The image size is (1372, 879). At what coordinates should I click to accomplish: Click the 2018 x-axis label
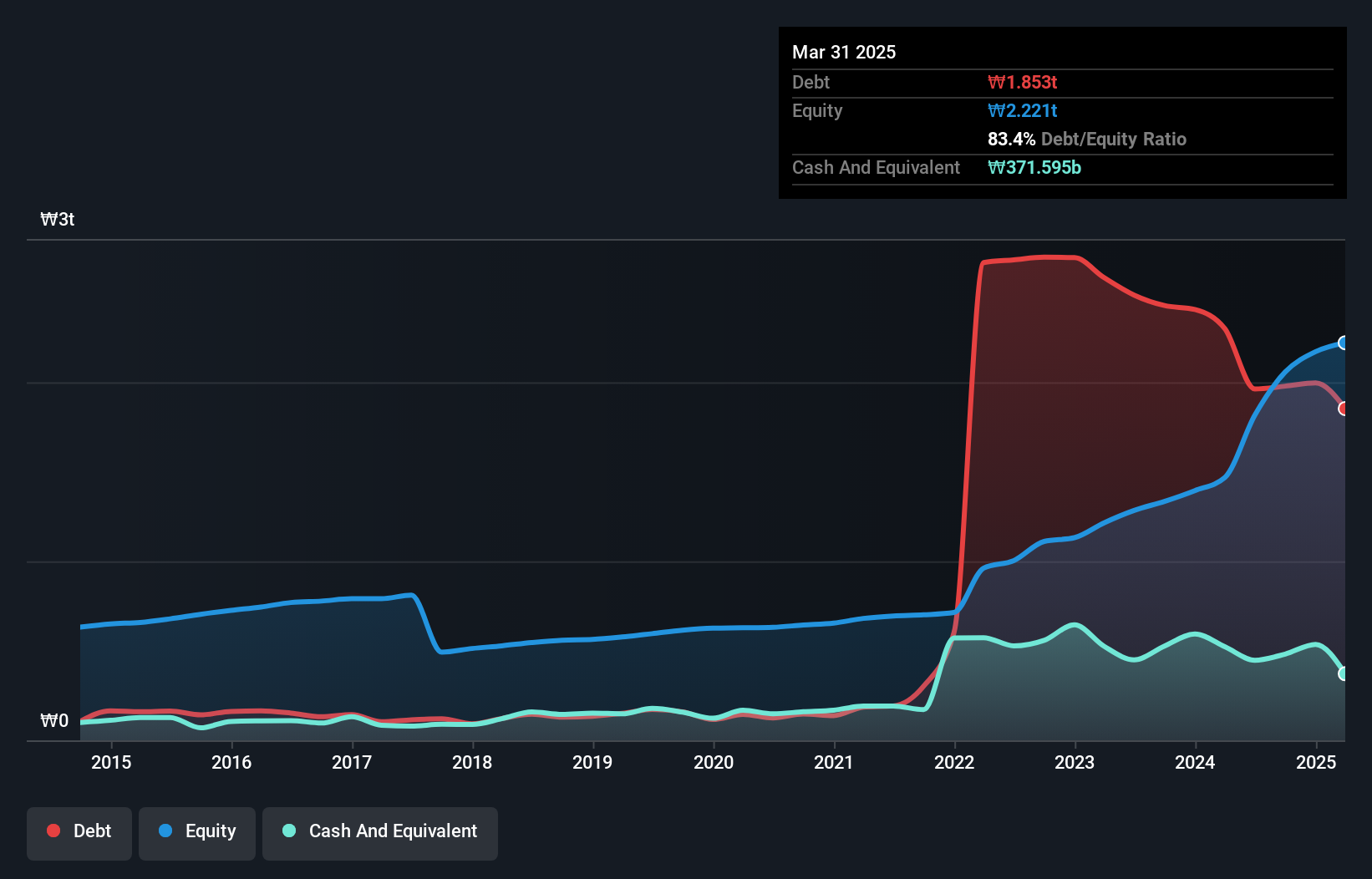click(472, 762)
